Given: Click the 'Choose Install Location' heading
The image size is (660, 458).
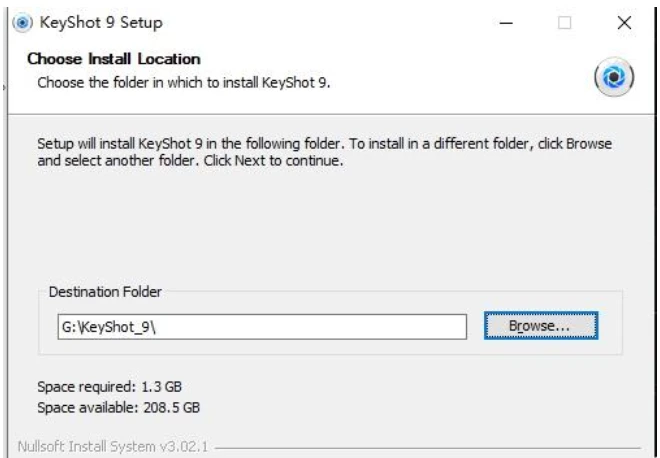Looking at the screenshot, I should coord(114,59).
